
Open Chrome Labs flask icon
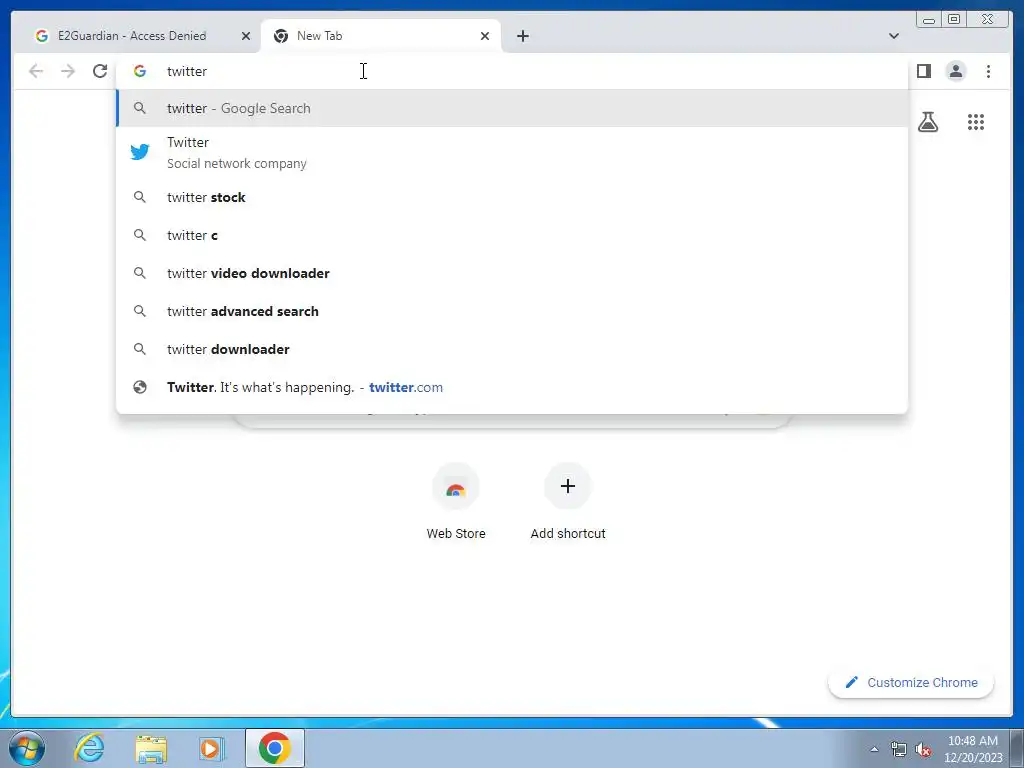click(927, 122)
